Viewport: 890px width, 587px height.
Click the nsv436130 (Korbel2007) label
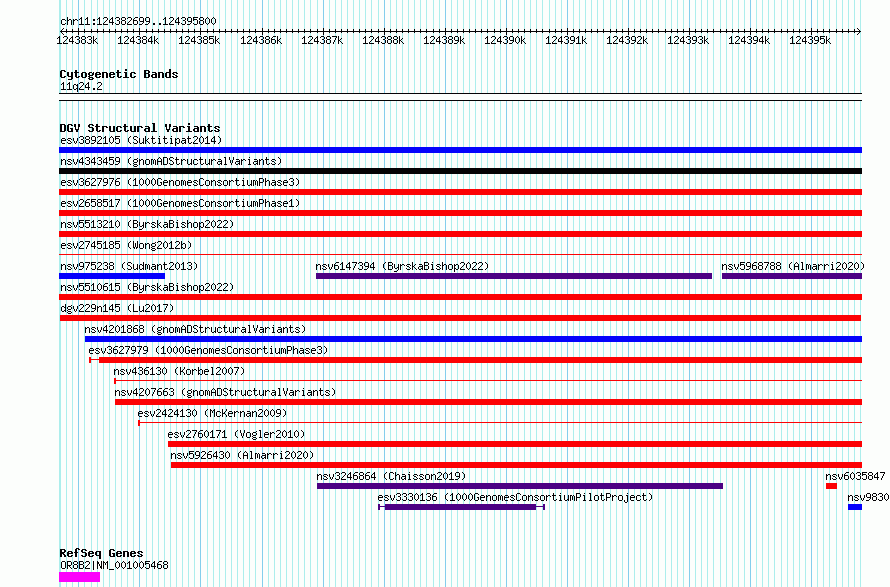click(179, 371)
